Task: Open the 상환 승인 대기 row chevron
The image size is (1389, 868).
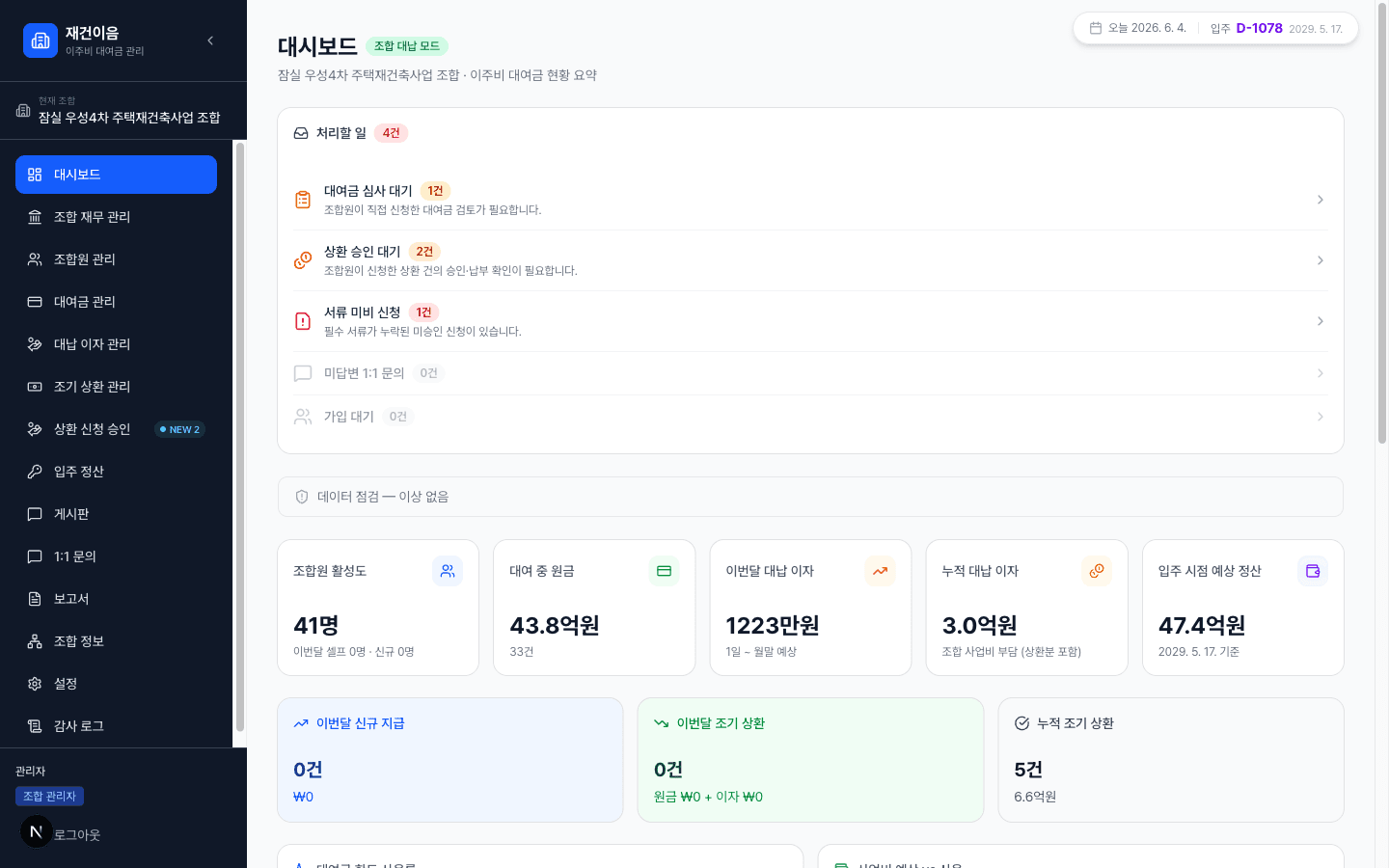Action: (1320, 260)
